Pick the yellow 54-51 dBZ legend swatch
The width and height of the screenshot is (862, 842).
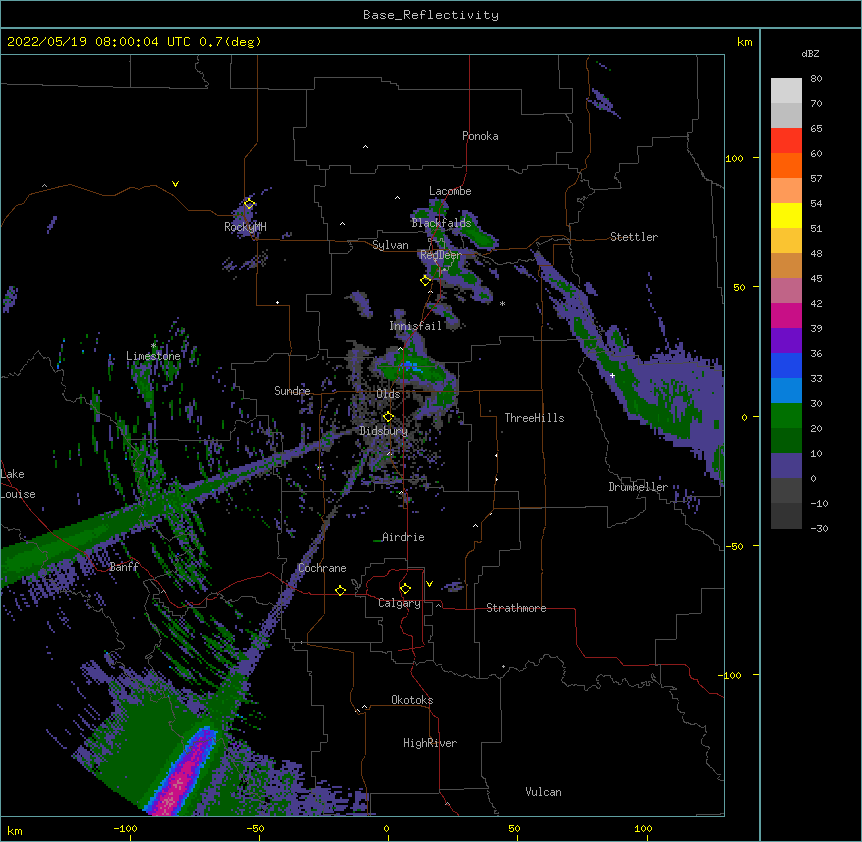(786, 215)
